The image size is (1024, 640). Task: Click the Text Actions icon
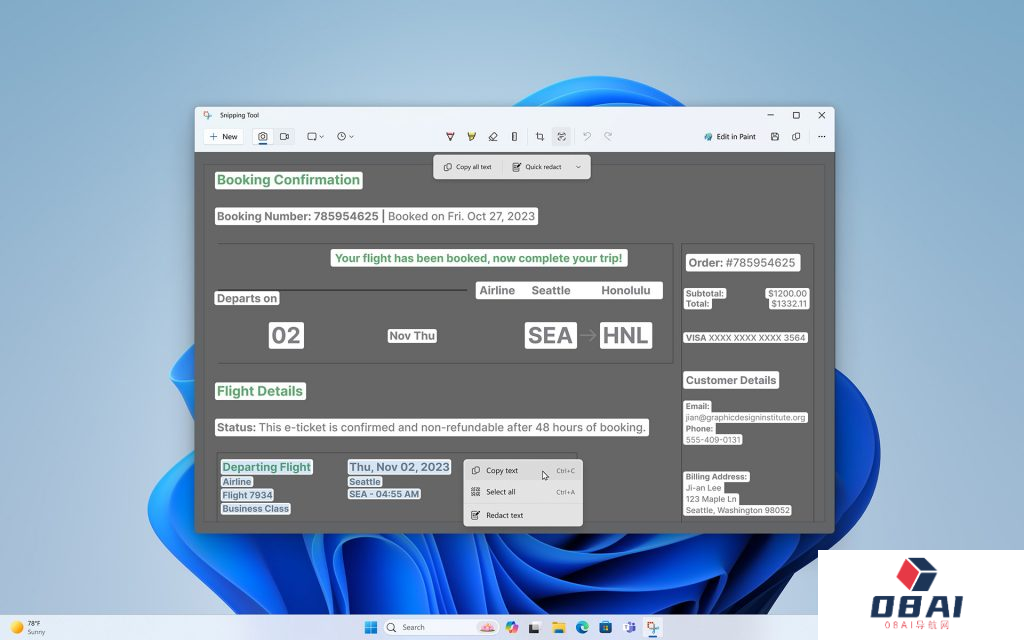pos(562,136)
